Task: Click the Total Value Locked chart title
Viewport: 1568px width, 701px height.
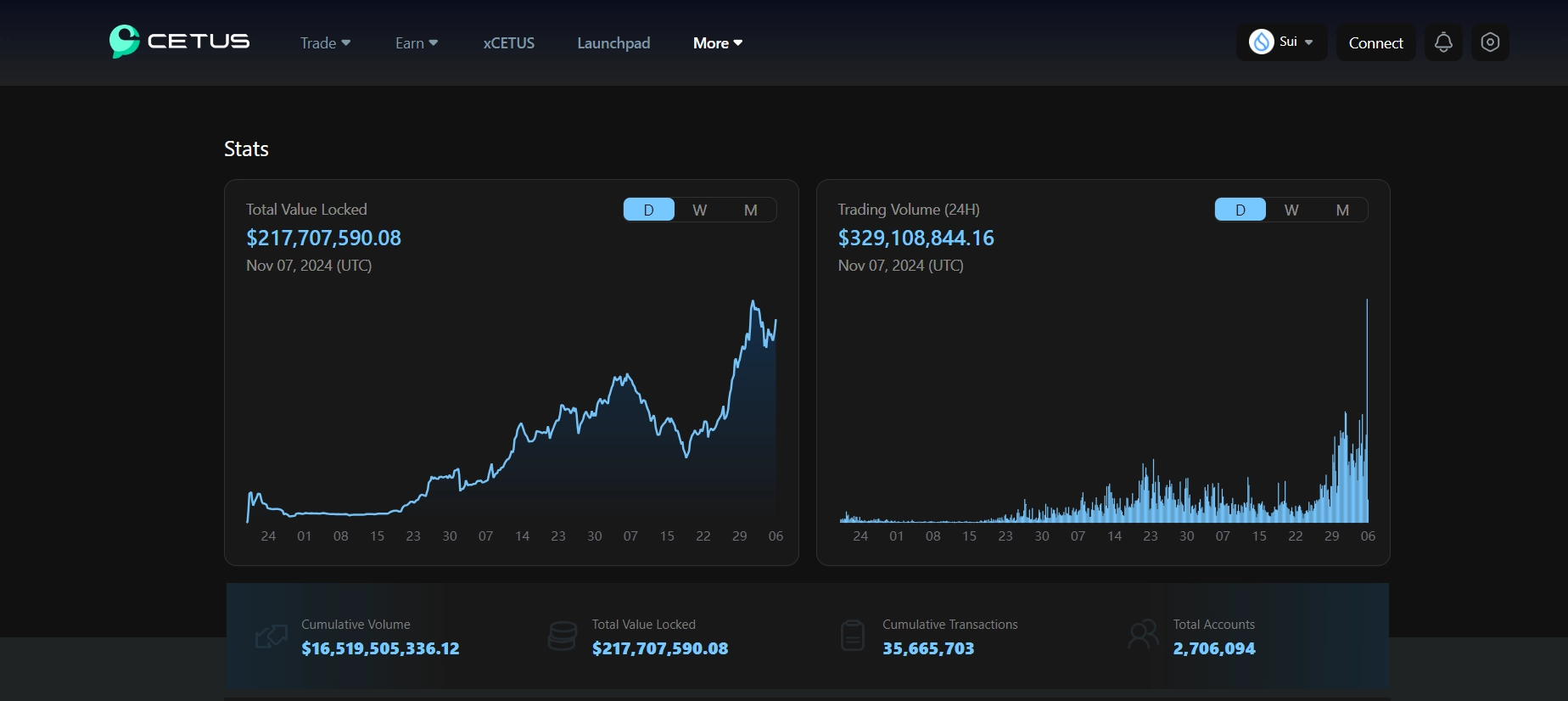Action: [306, 210]
